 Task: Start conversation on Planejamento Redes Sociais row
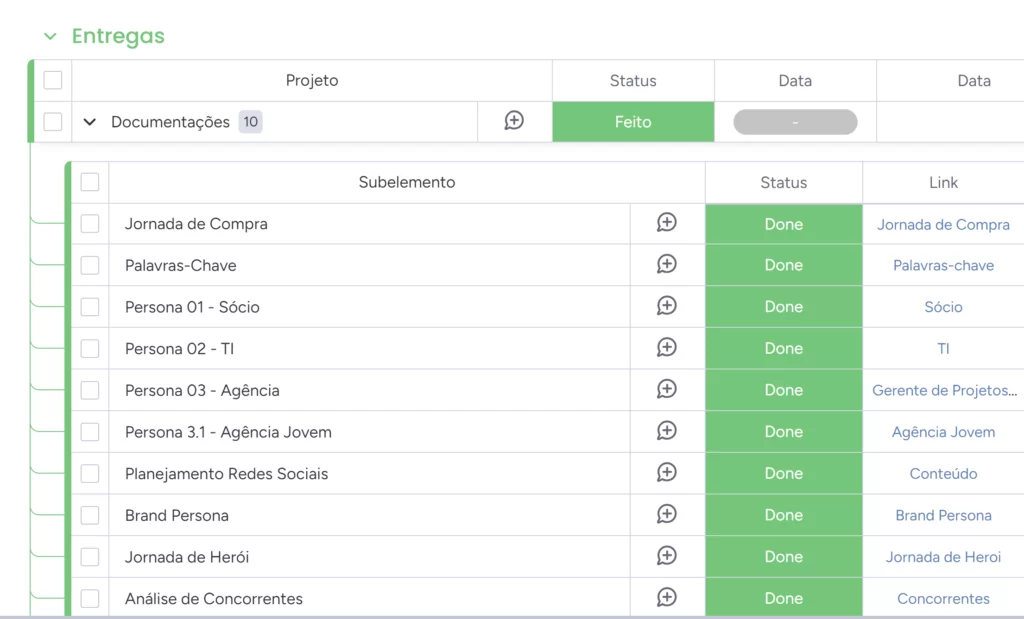(667, 473)
